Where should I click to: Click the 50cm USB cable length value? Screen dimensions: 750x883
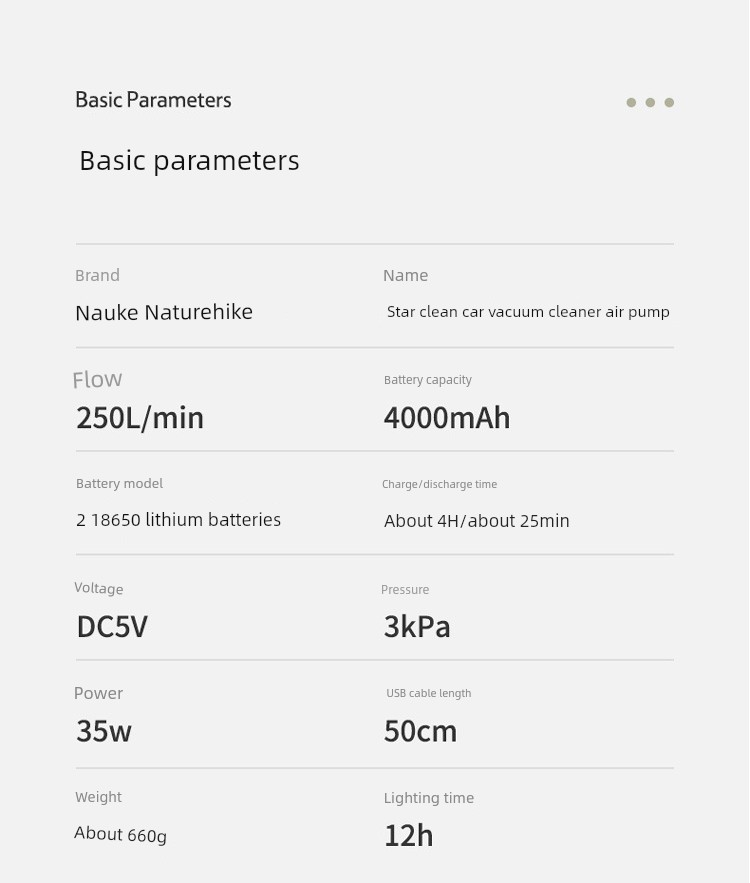(x=421, y=731)
